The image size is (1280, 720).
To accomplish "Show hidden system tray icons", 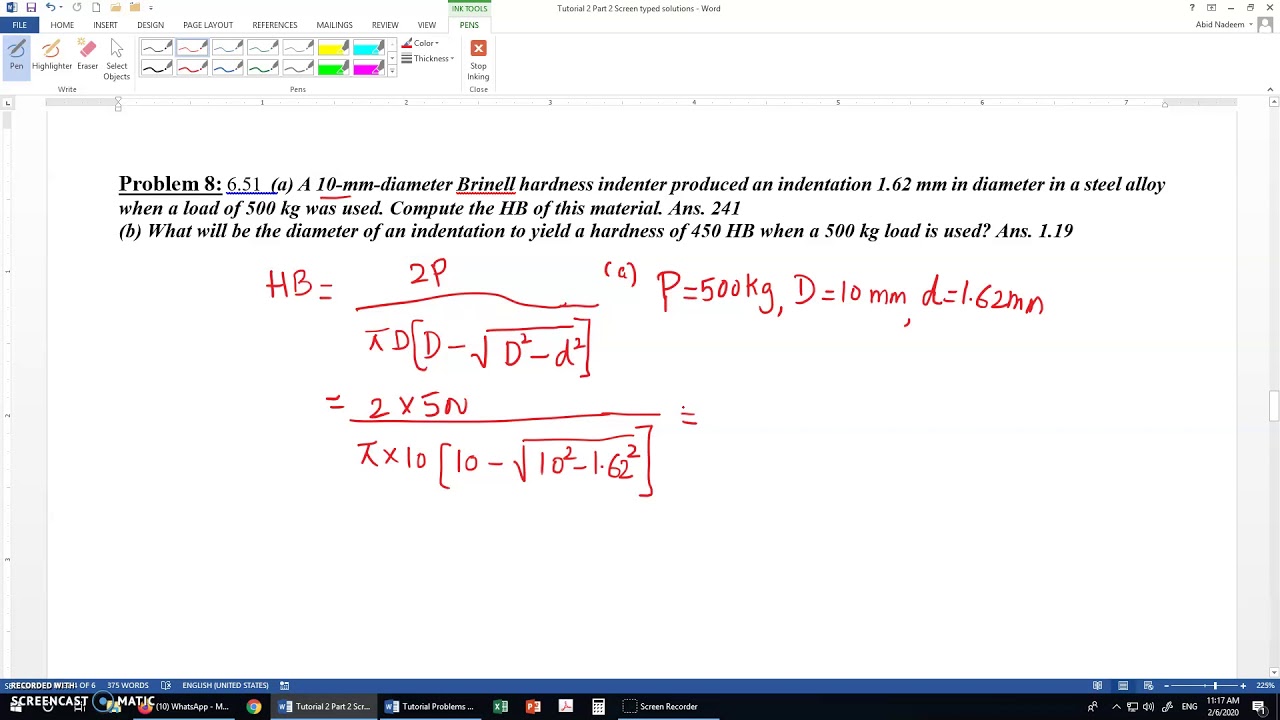I will (1116, 706).
